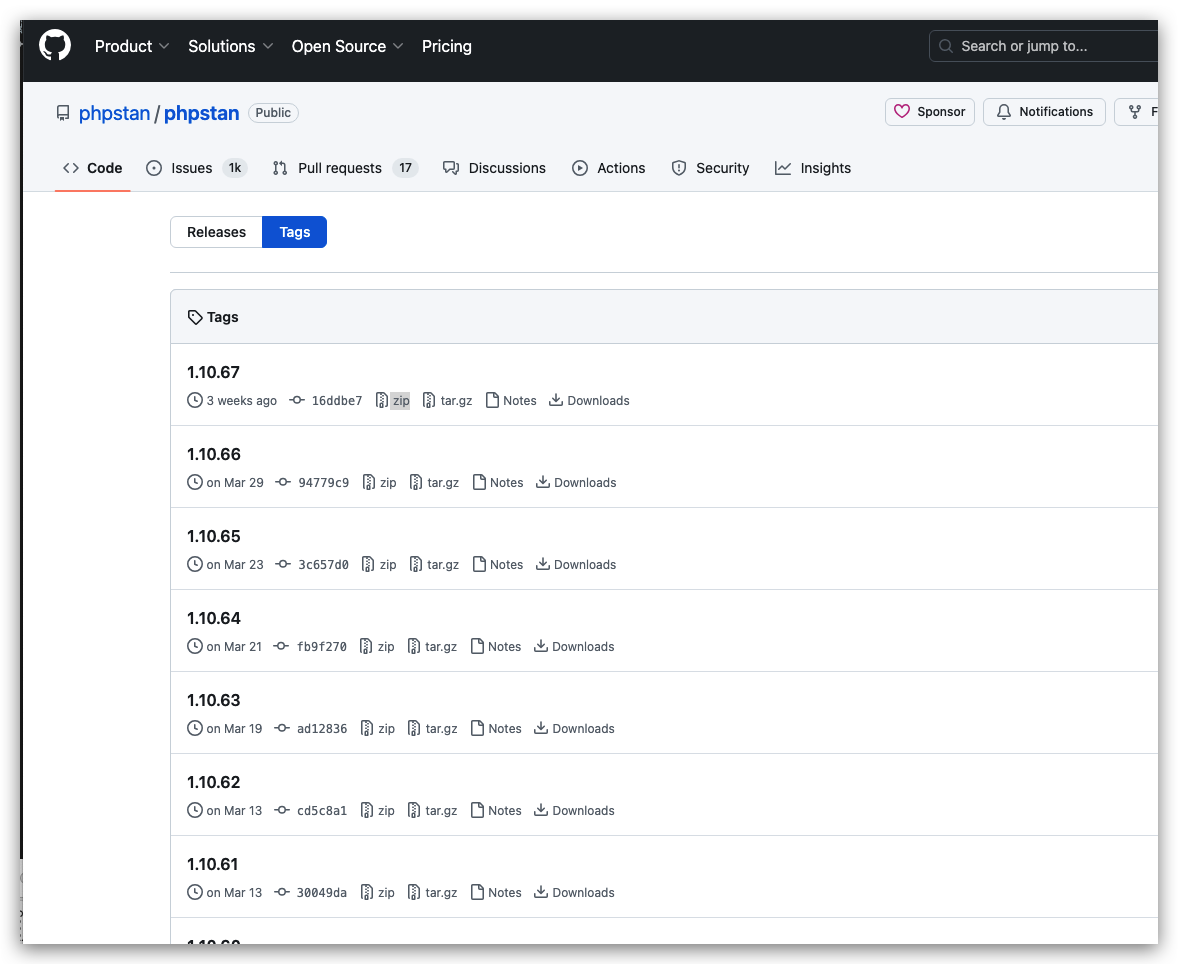Download zip for tag 1.10.61
1178x964 pixels.
tap(378, 892)
